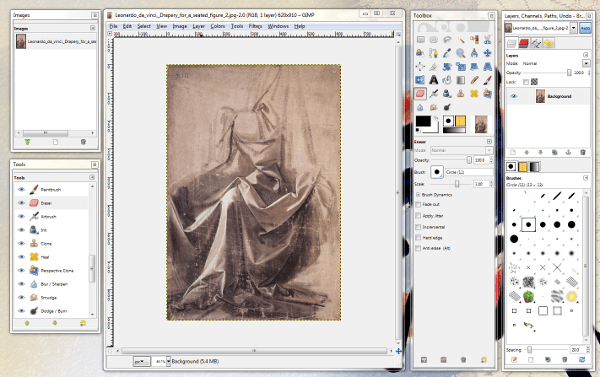Image resolution: width=600 pixels, height=377 pixels.
Task: Enable the Hard edge checkbox
Action: tap(418, 238)
